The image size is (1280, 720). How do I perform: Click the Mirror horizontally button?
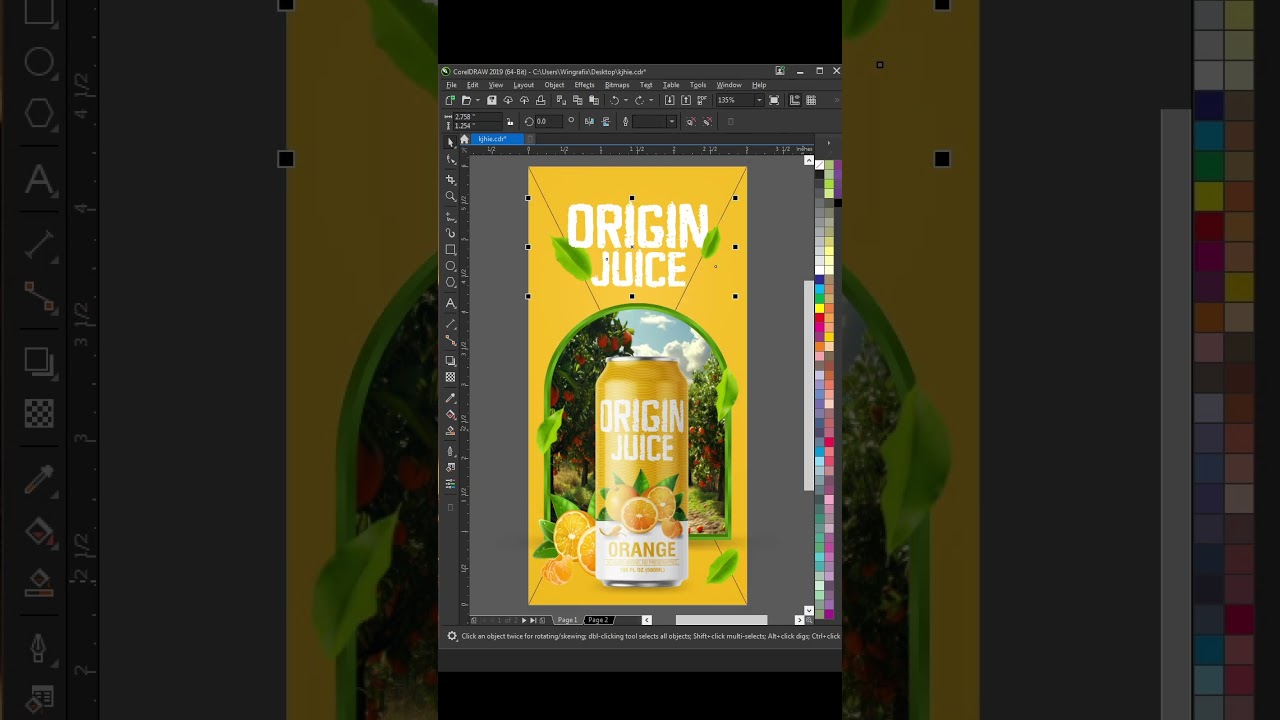tap(589, 121)
